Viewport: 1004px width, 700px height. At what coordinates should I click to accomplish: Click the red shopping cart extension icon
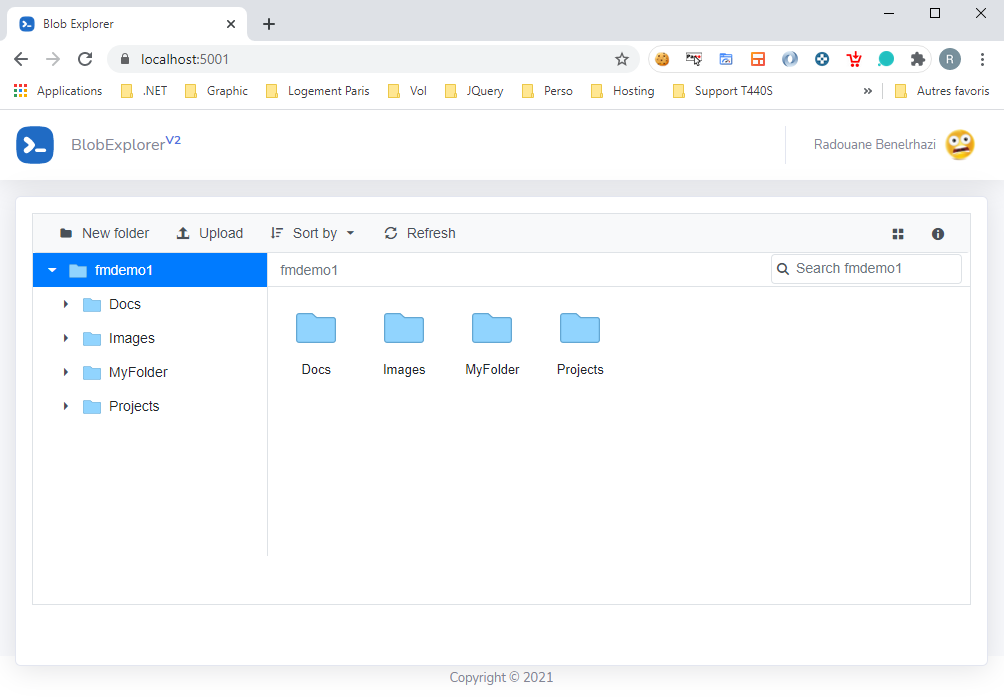(854, 59)
